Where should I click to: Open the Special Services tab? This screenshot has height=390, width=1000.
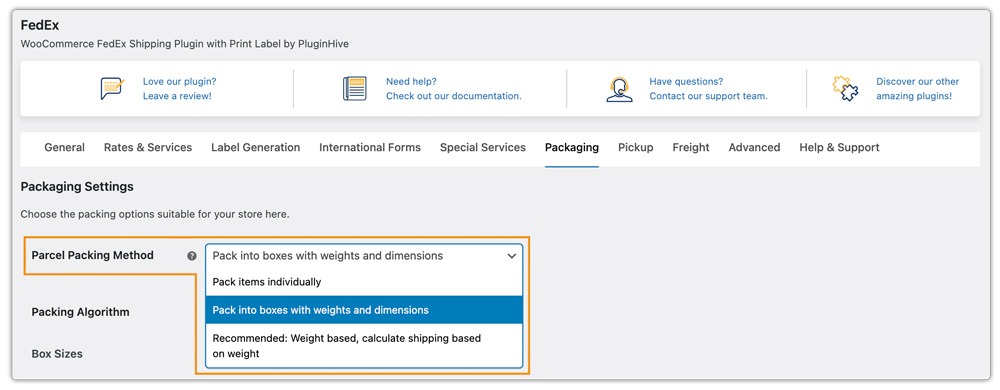tap(483, 147)
